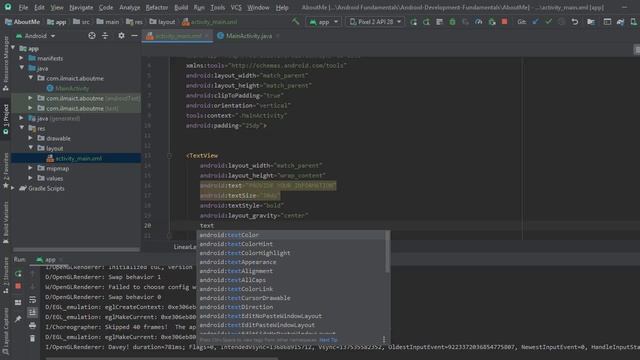
Task: Click the autocomplete popup scrollbar
Action: 387,252
